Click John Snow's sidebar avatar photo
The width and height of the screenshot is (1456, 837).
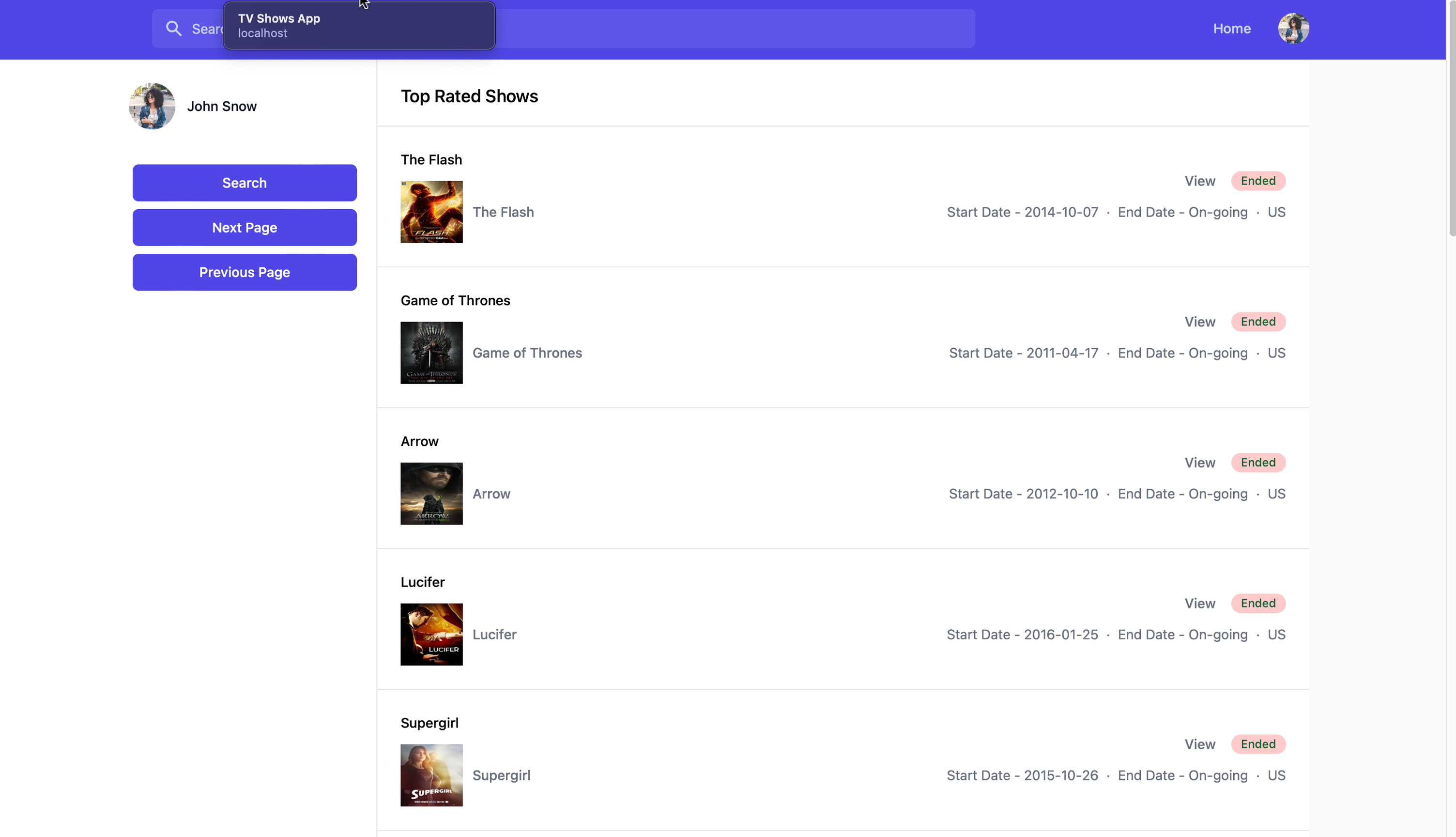(152, 107)
